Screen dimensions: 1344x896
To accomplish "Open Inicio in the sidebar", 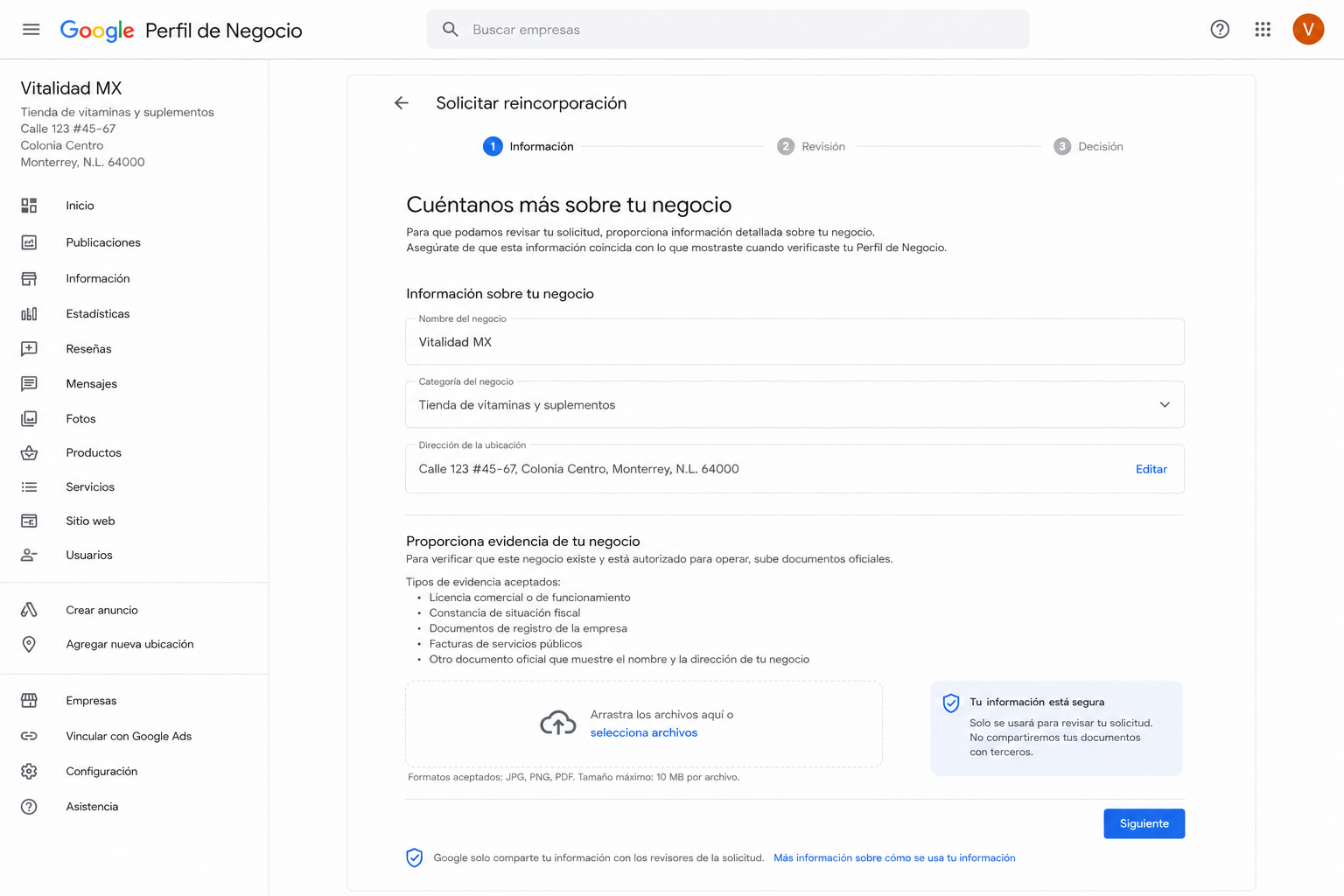I will [x=80, y=206].
